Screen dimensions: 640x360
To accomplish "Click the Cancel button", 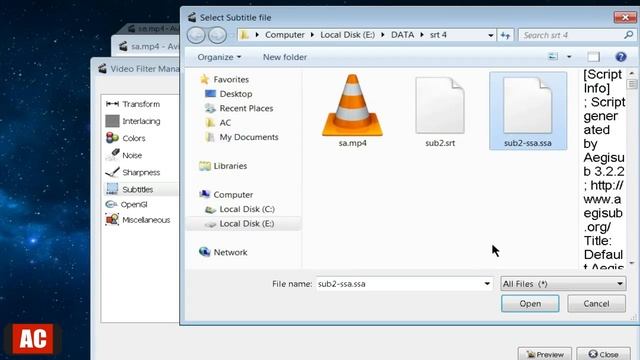I will click(x=596, y=304).
